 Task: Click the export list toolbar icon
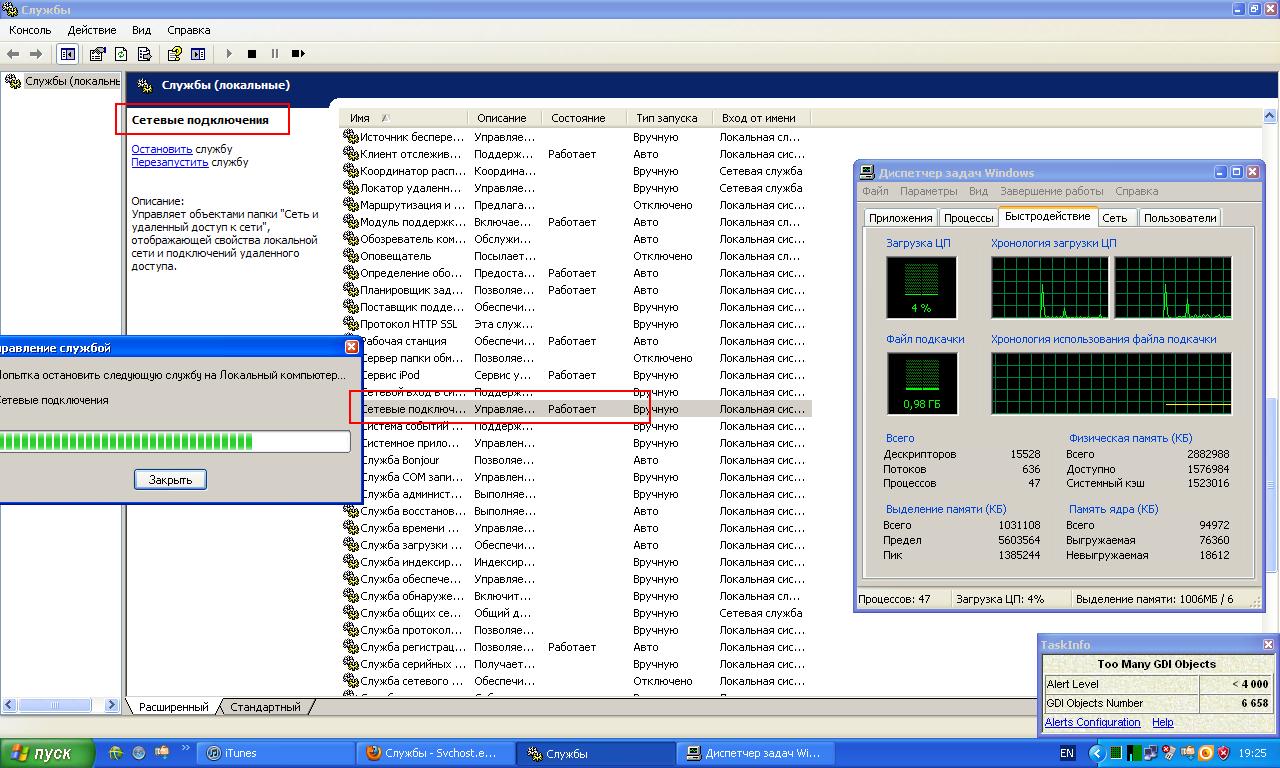(144, 54)
